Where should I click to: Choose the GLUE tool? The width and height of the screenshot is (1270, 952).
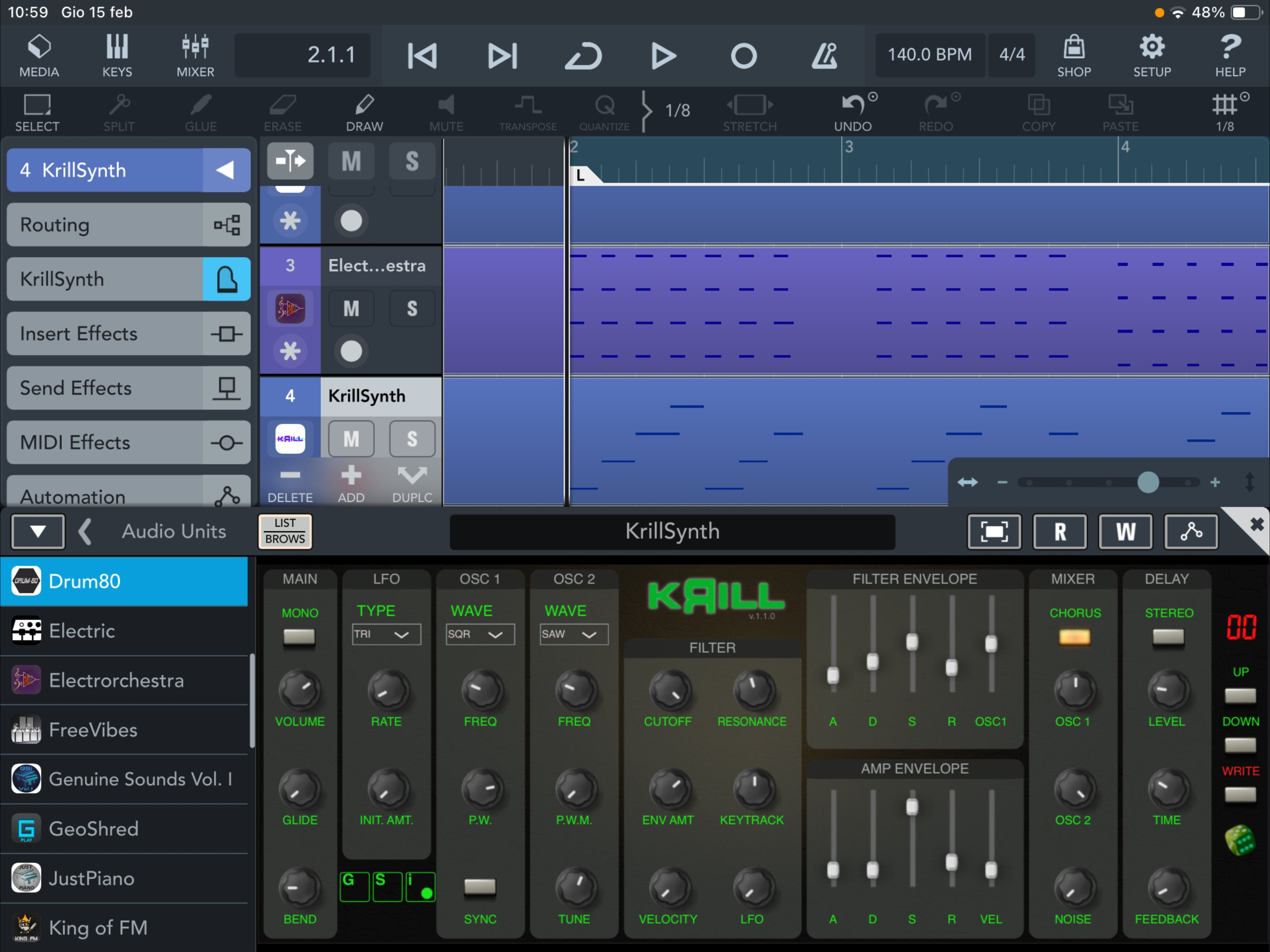click(201, 112)
